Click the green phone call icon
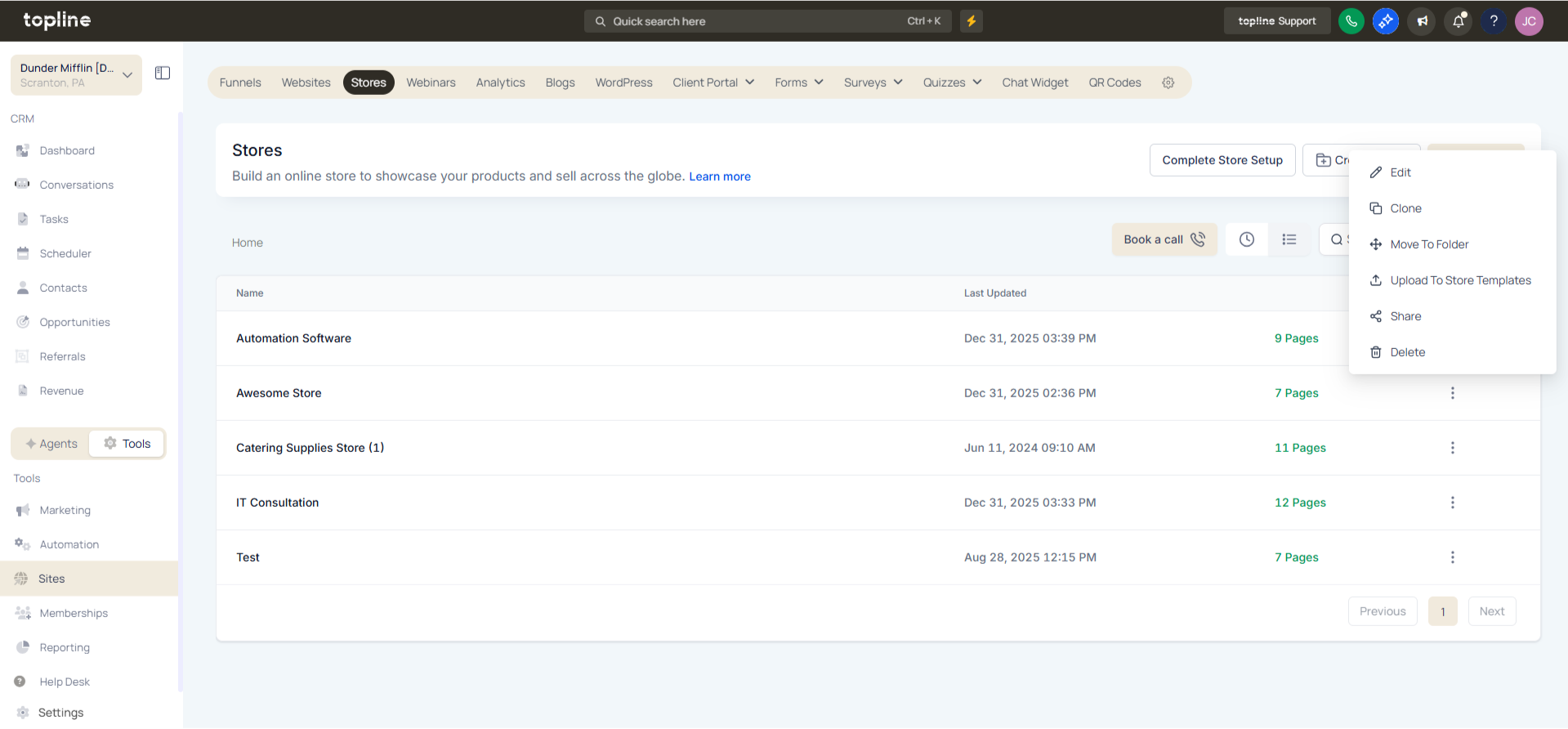Screen dimensions: 1568x729 pyautogui.click(x=1351, y=21)
